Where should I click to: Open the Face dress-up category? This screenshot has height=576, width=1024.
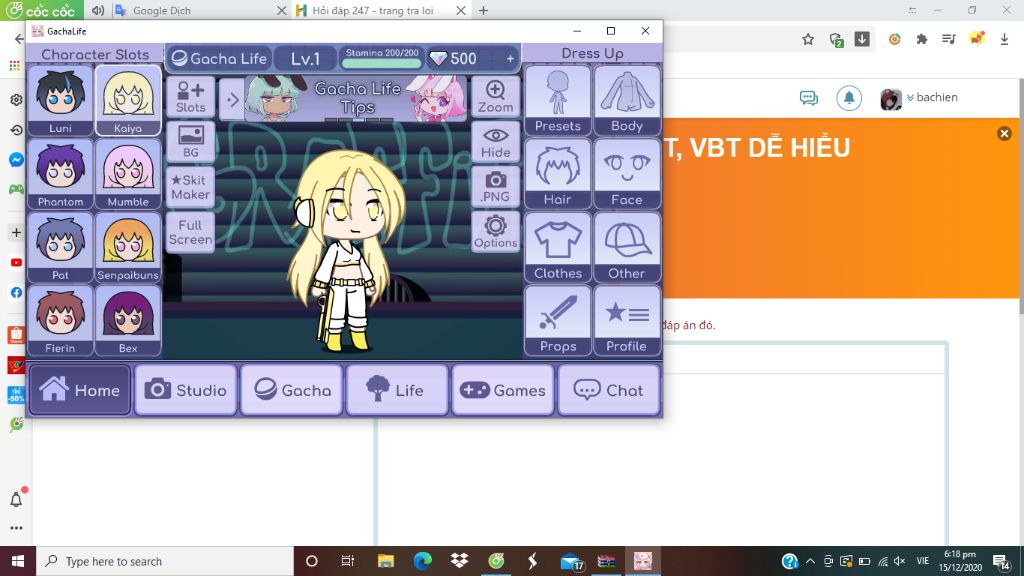(x=627, y=174)
